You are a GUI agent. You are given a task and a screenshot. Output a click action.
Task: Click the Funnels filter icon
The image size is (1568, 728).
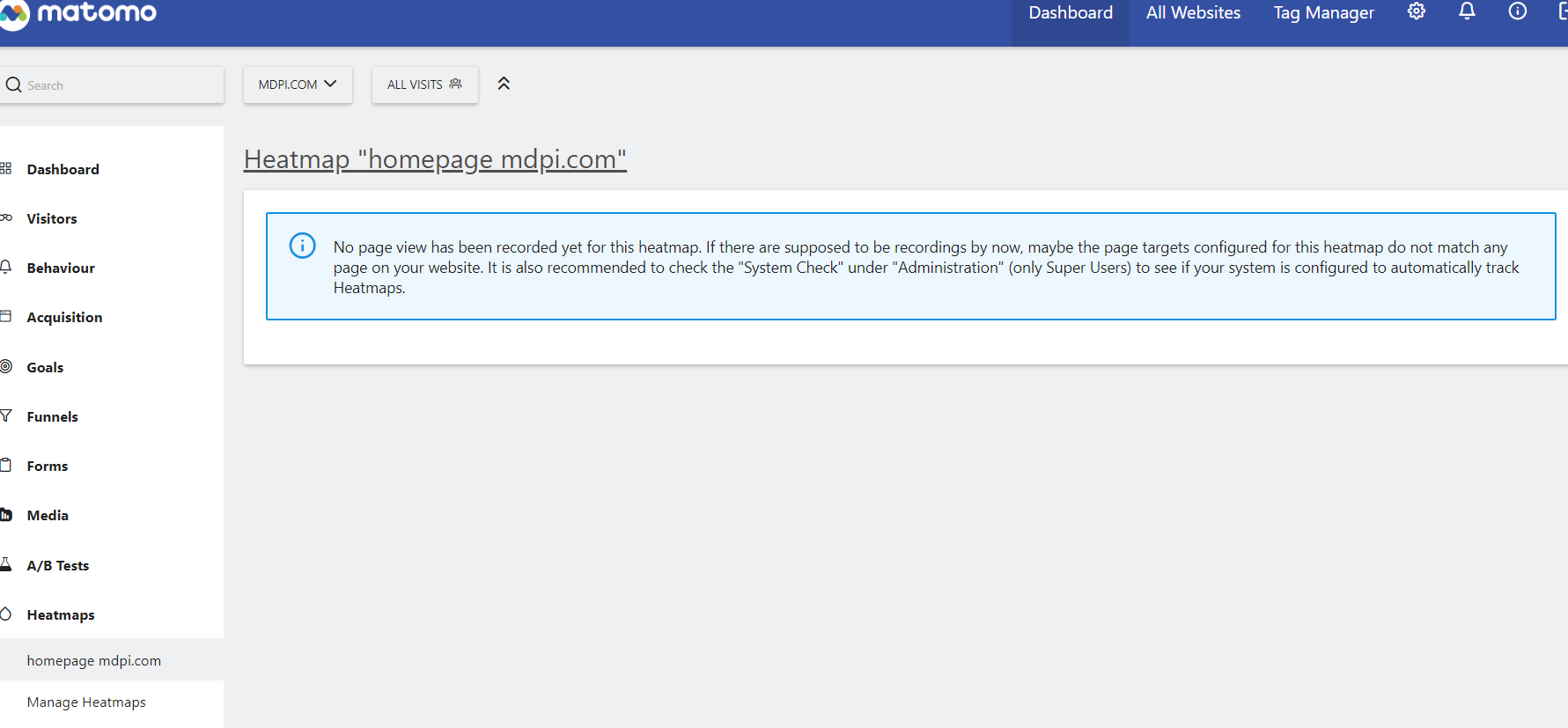pyautogui.click(x=6, y=415)
